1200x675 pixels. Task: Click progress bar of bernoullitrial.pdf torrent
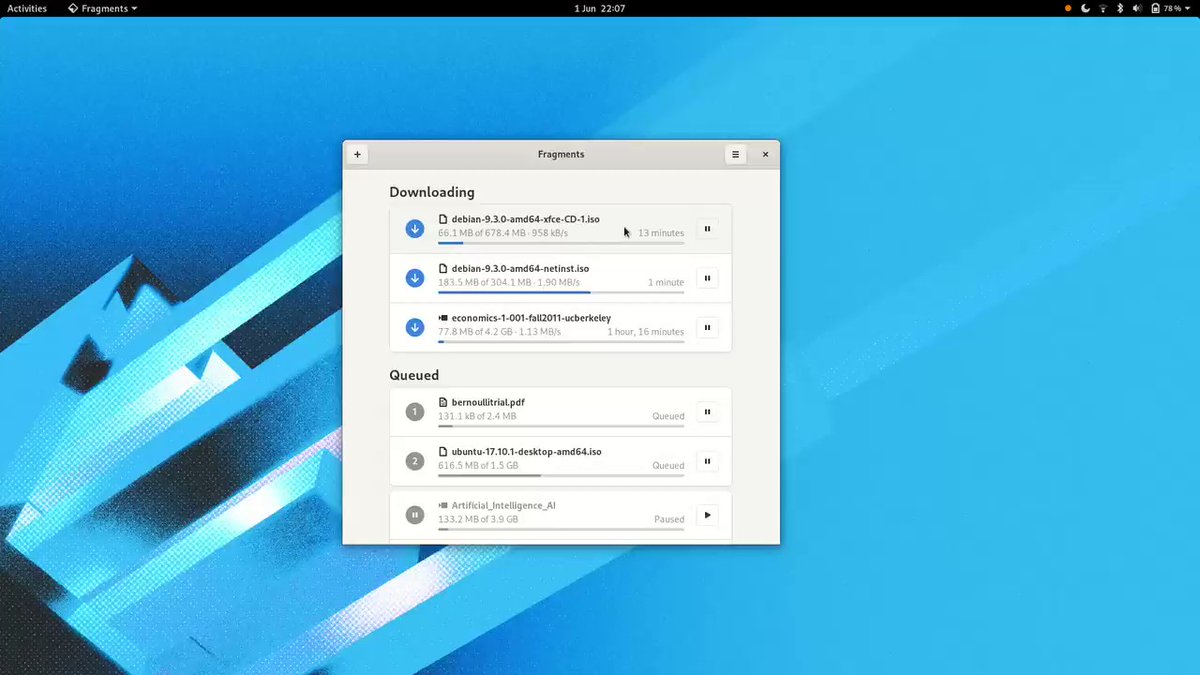[x=561, y=425]
